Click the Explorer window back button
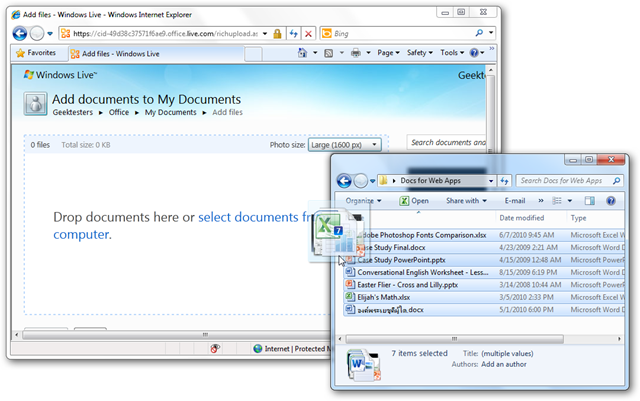Screen dimensions: 640x401 344,180
